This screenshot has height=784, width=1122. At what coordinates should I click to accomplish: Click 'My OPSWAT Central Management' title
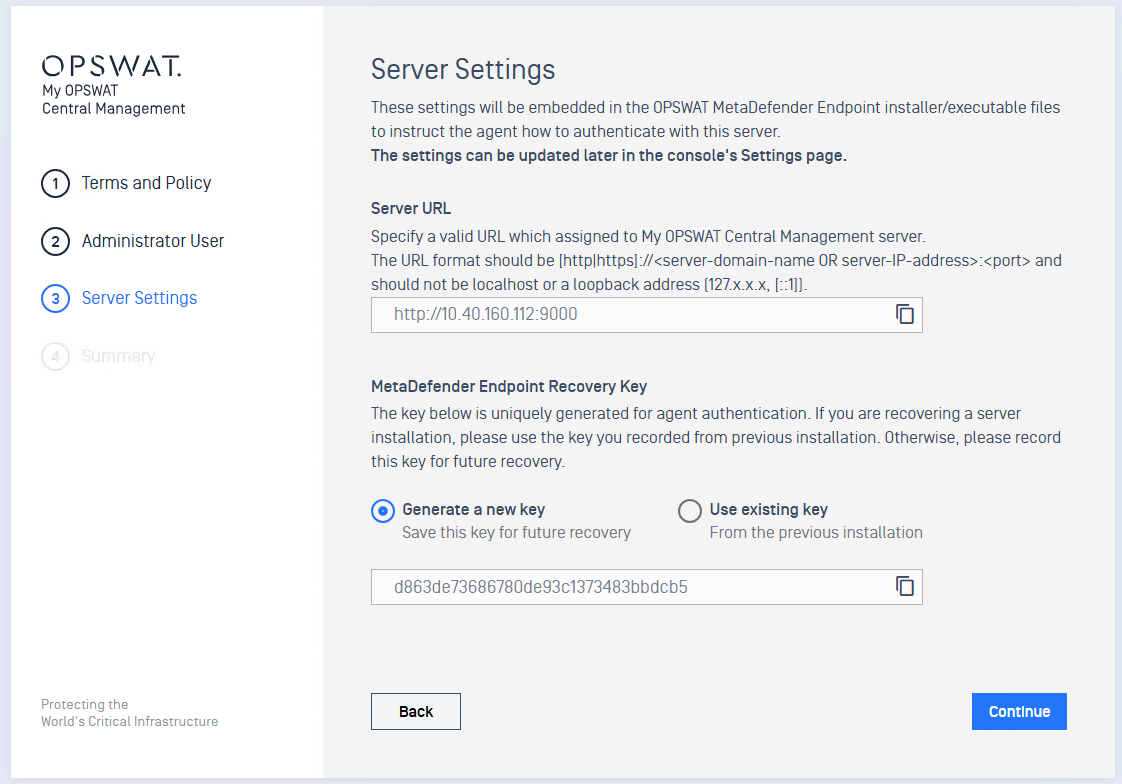[x=113, y=99]
